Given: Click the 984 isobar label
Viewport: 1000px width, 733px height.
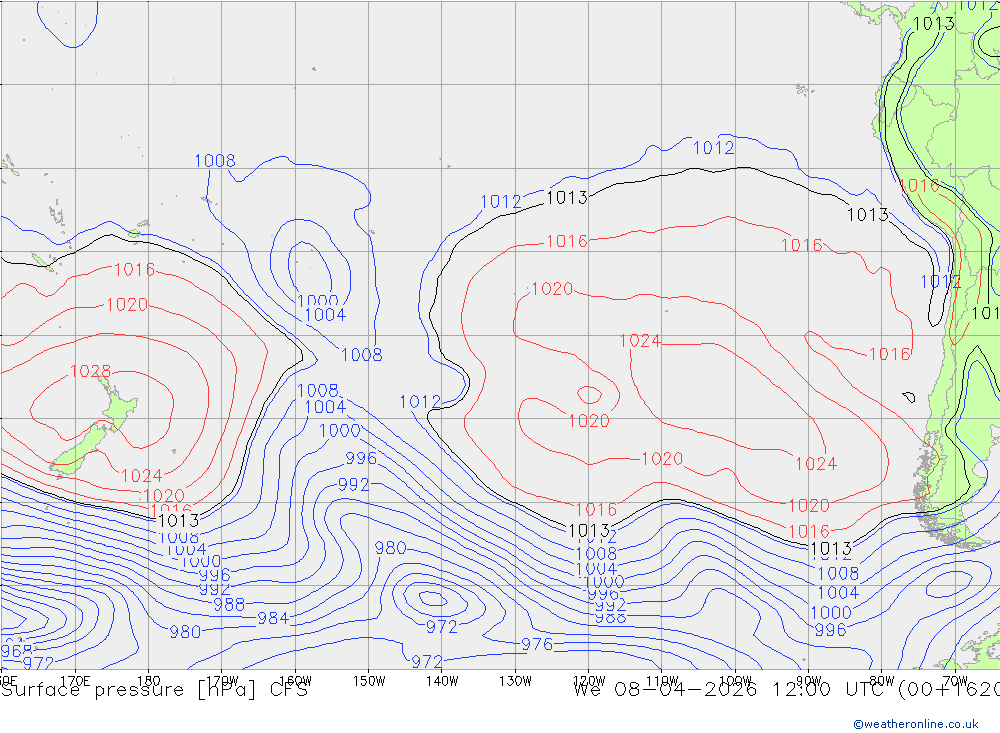Looking at the screenshot, I should coord(273,618).
